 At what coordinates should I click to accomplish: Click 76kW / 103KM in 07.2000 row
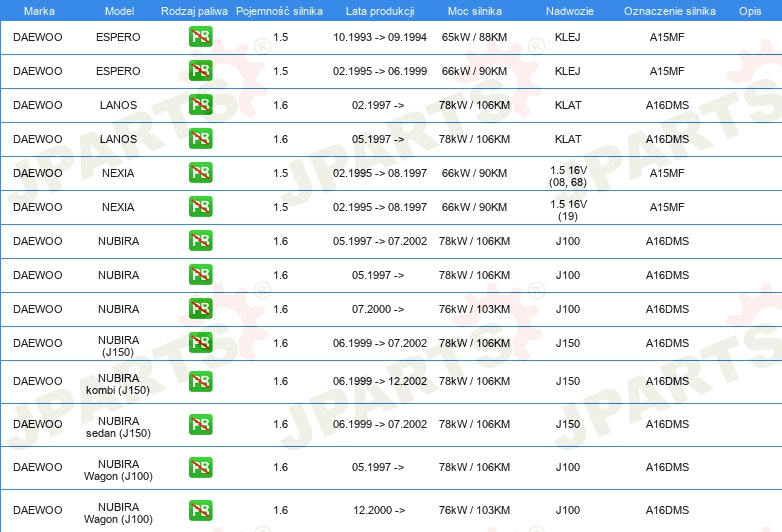tap(474, 309)
